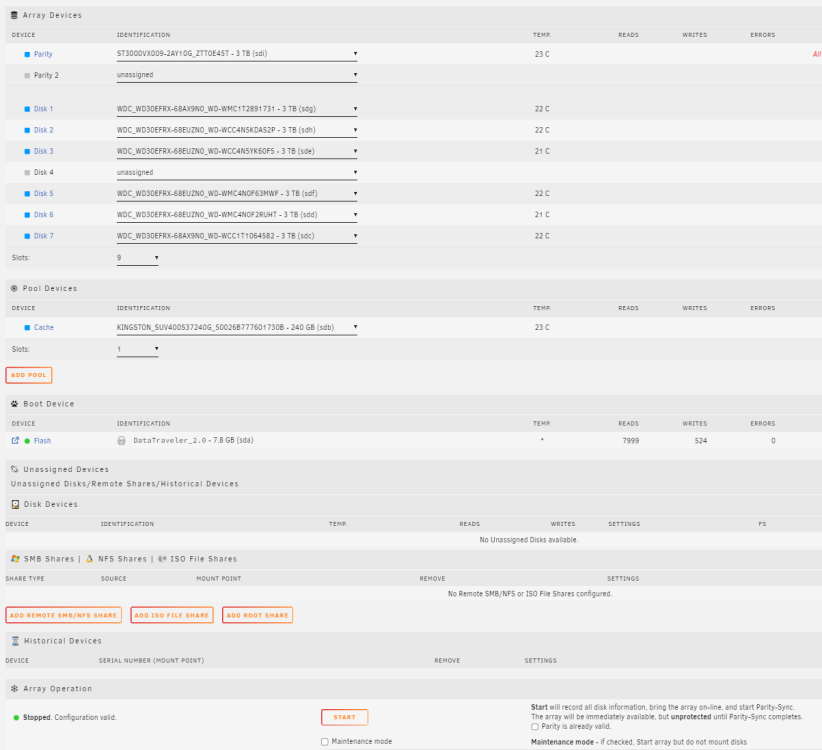
Task: Click the Array Operation snowflake icon
Action: [15, 689]
